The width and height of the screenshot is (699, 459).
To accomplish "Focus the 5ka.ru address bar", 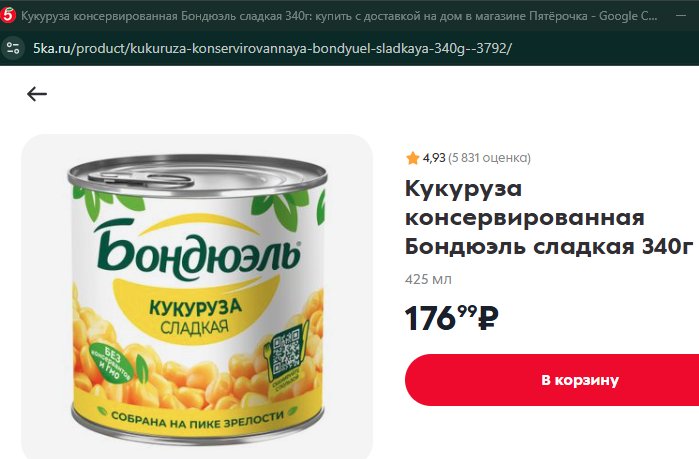I will [x=272, y=48].
